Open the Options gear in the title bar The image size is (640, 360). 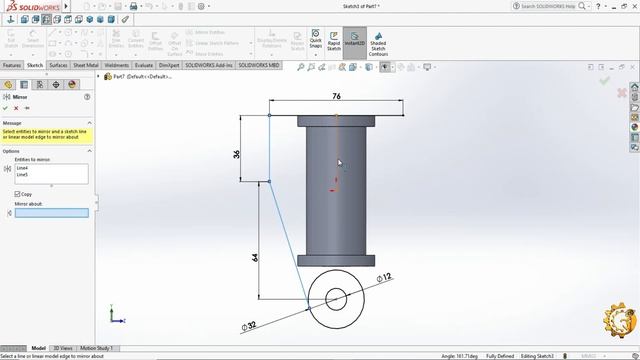[x=201, y=6]
